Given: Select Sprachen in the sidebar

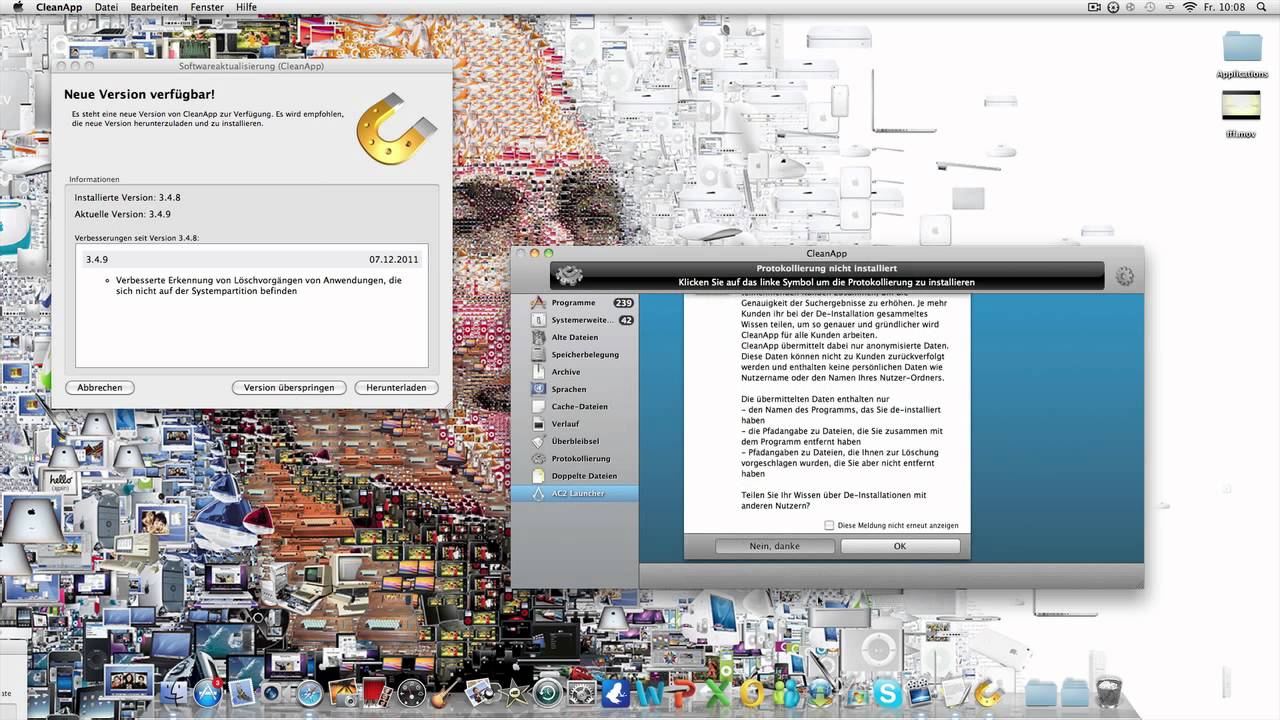Looking at the screenshot, I should click(x=575, y=389).
